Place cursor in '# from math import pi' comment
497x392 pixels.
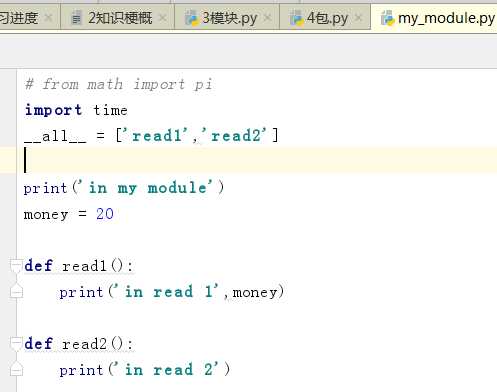(x=118, y=84)
